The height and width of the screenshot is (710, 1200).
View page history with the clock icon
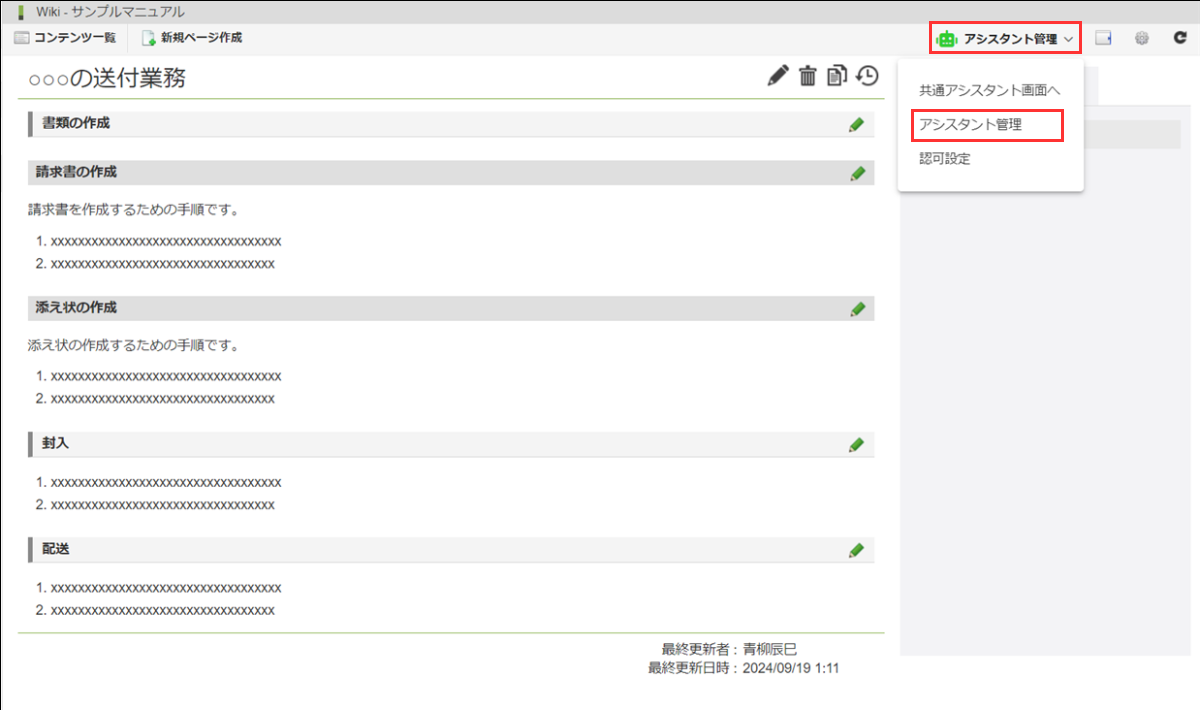[868, 76]
